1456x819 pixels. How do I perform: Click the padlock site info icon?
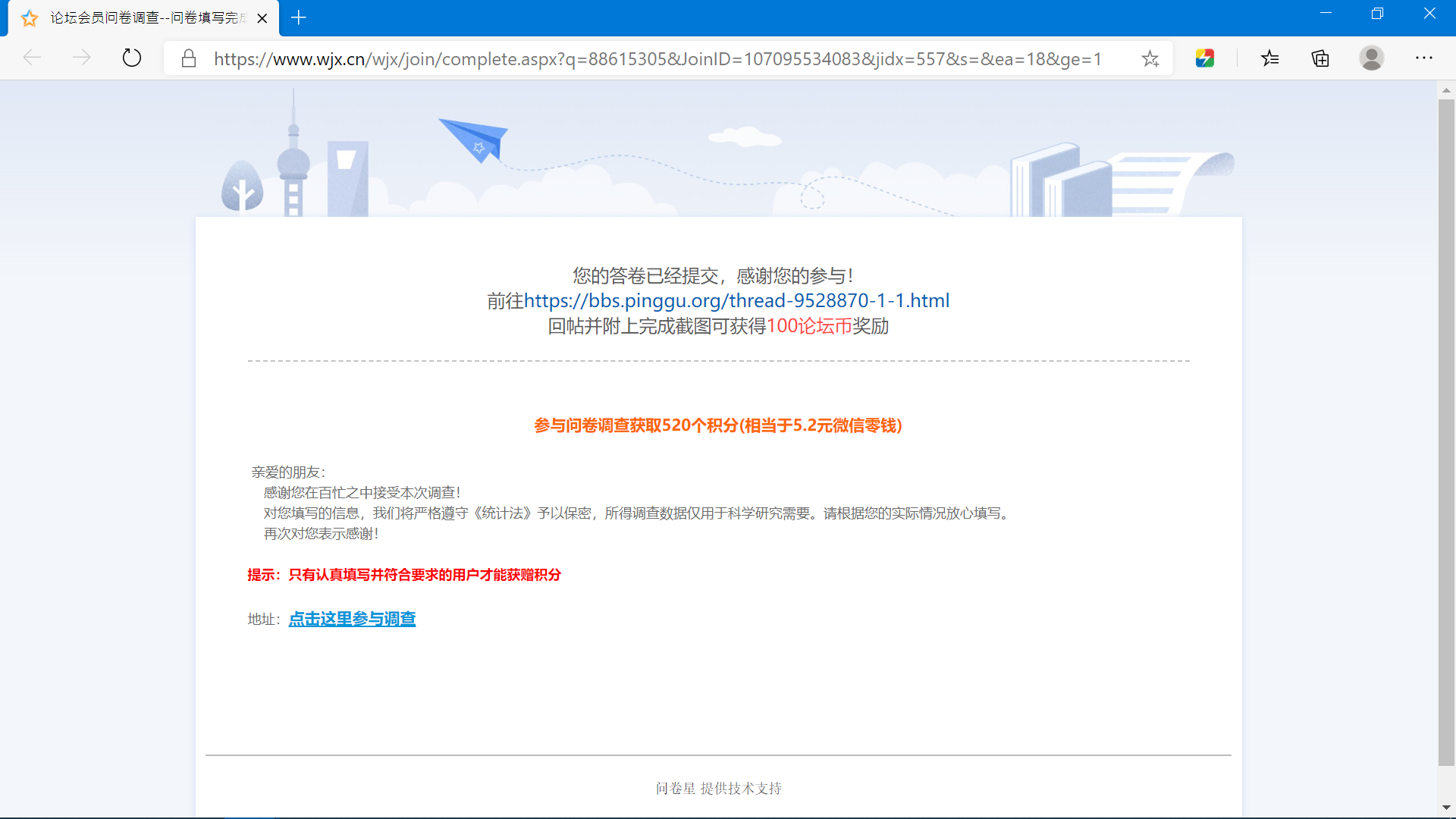point(189,58)
